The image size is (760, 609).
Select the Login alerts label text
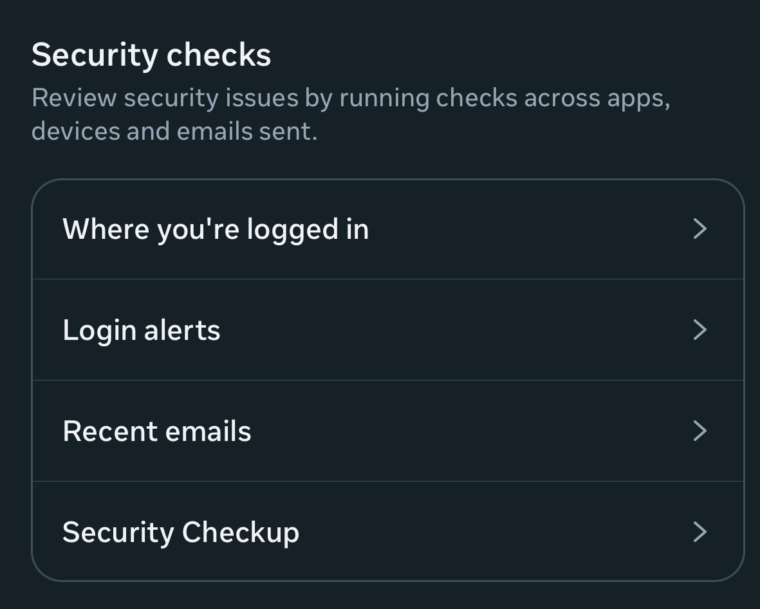(141, 330)
